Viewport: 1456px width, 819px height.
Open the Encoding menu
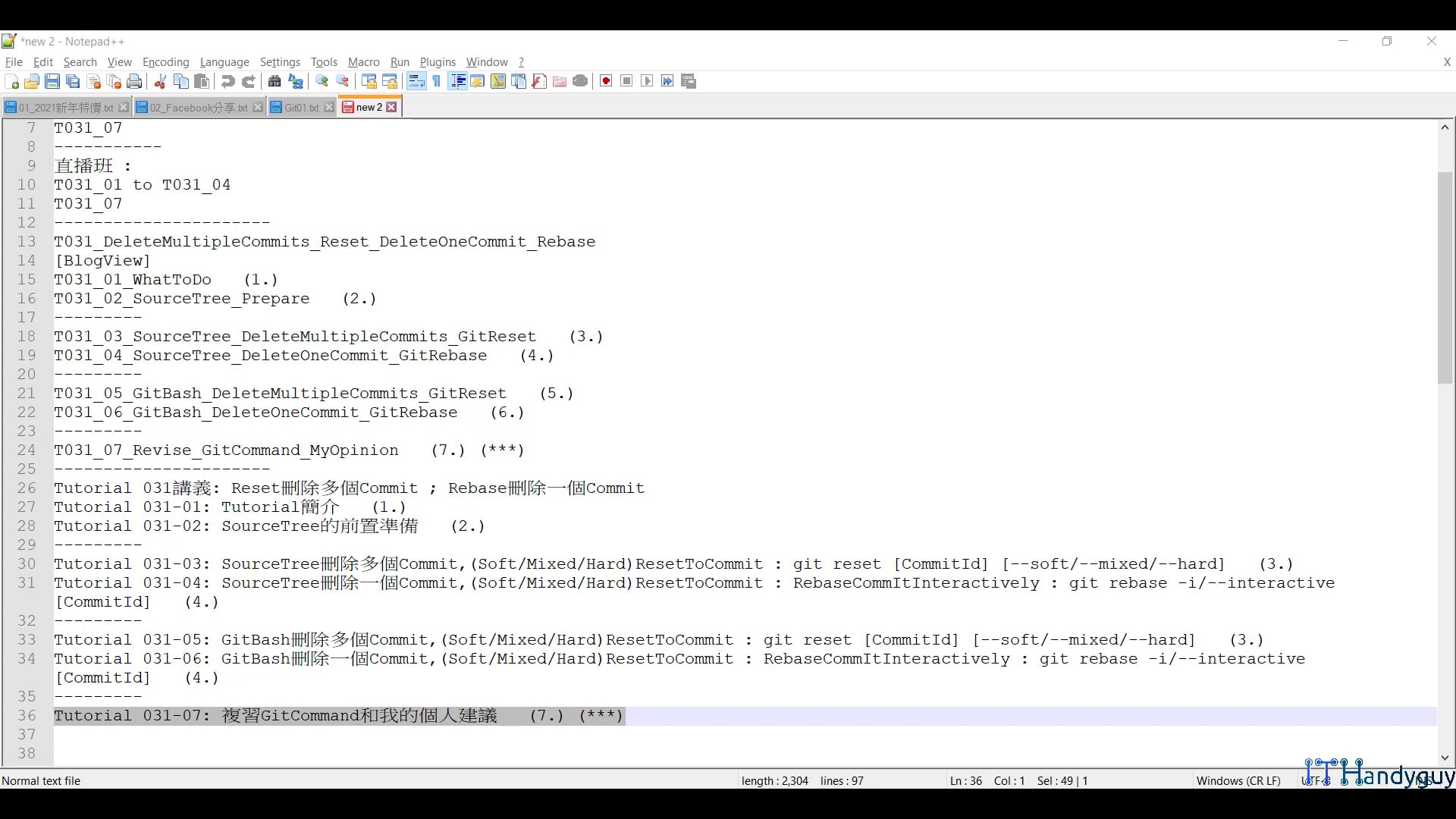pos(165,62)
